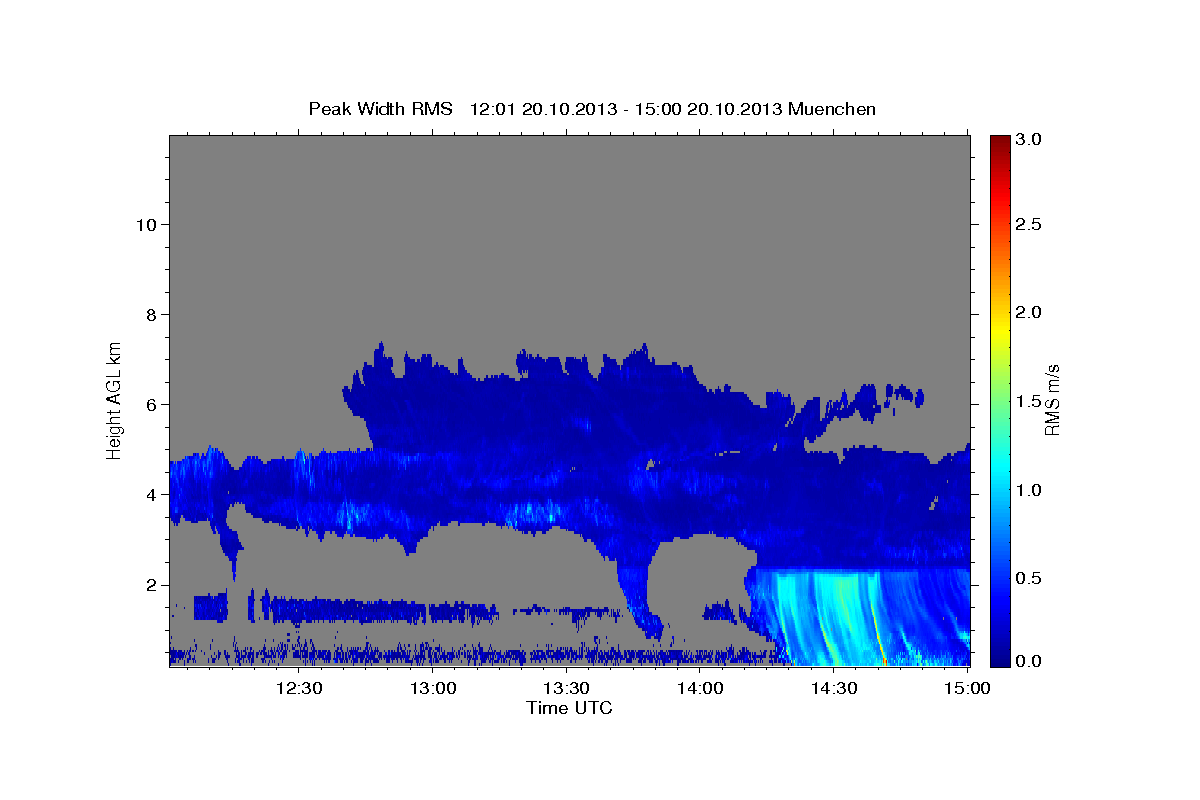Click the height tick label 8
This screenshot has width=1200, height=800.
150,314
